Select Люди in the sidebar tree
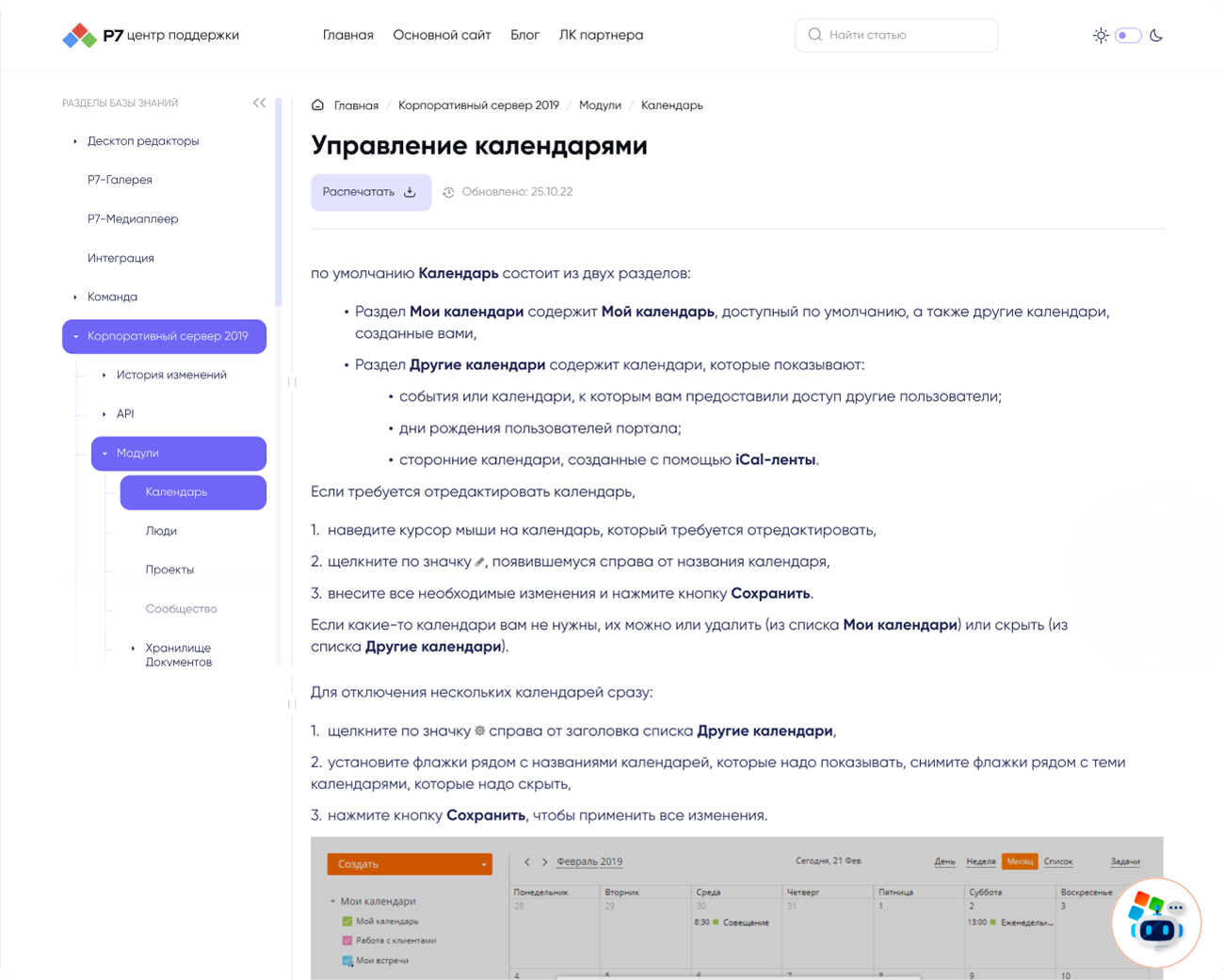The image size is (1224, 980). pos(161,531)
